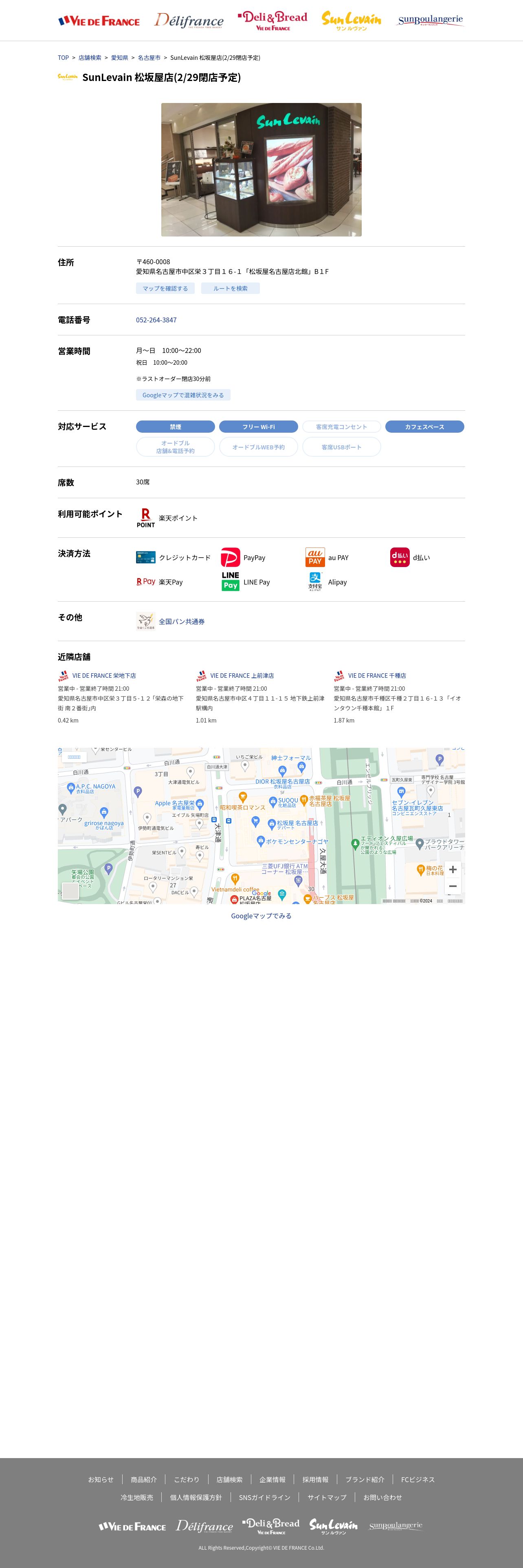
Task: Open nearby store VIE DE FRANCE 栄地下店
Action: [x=104, y=676]
